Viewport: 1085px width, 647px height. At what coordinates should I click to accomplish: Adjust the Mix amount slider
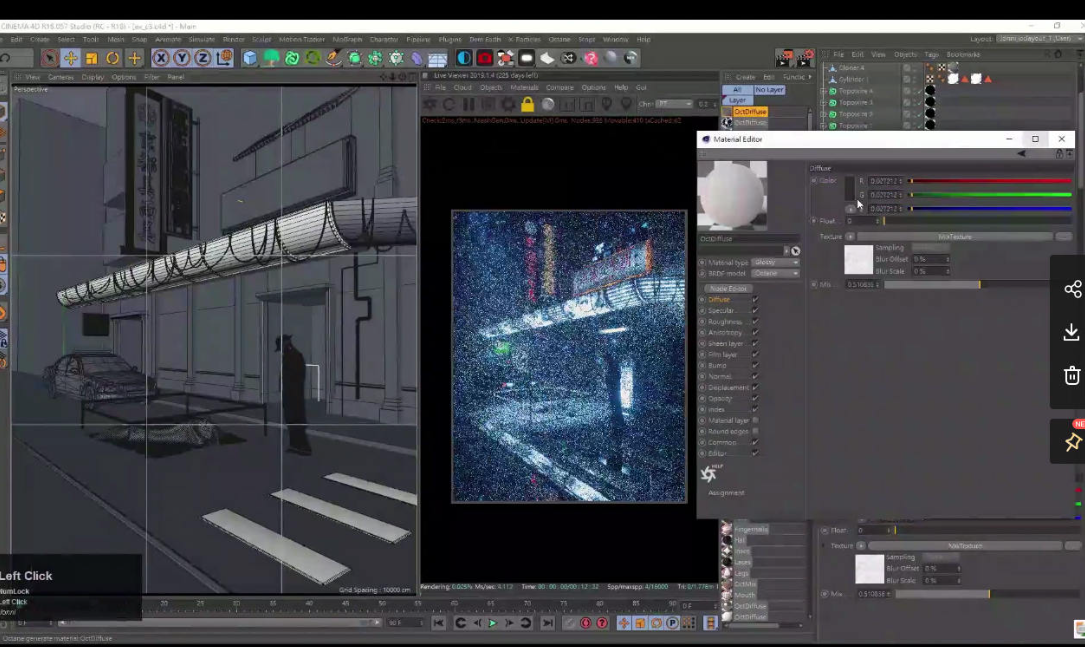click(x=968, y=284)
